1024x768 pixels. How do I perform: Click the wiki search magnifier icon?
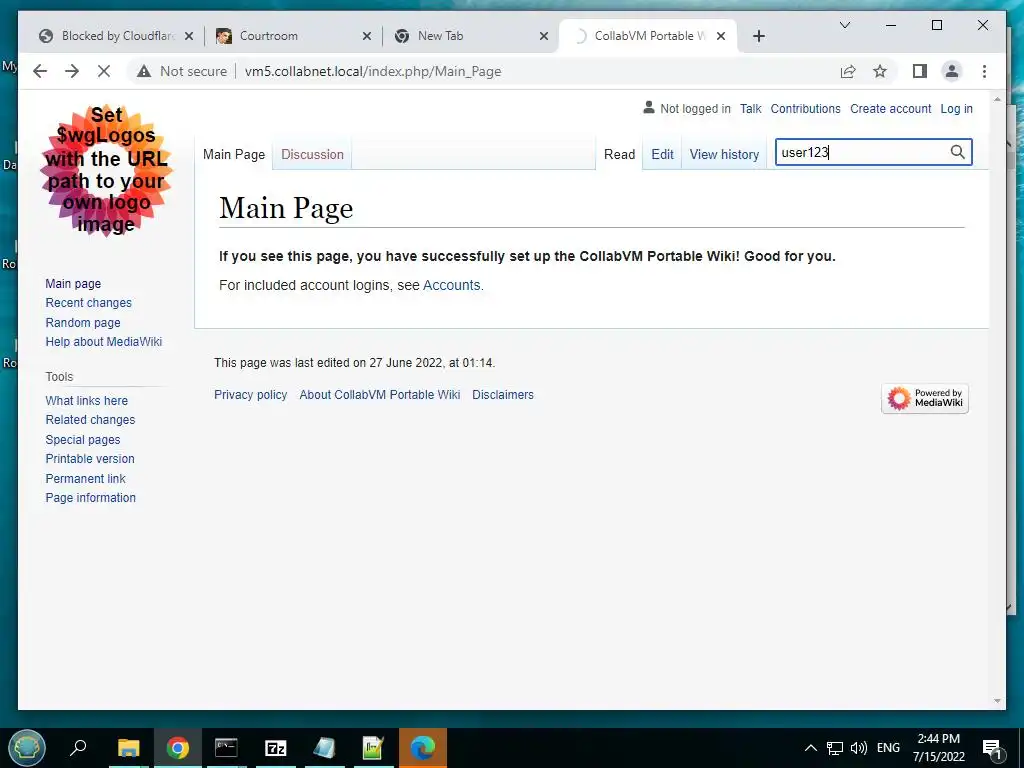tap(957, 152)
